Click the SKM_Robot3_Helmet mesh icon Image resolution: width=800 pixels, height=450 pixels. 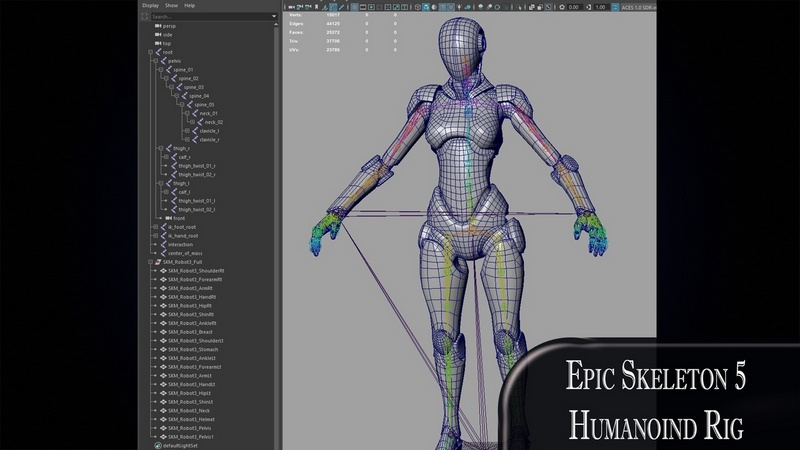(161, 419)
